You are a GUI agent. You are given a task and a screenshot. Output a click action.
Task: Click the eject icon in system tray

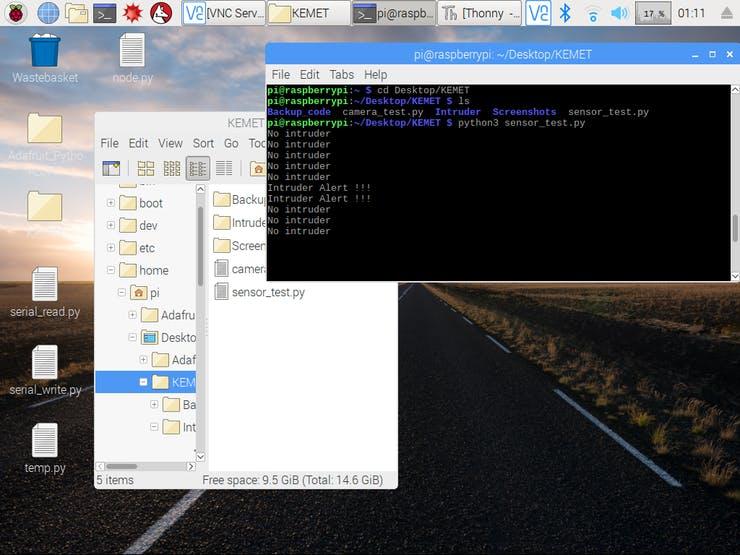pos(727,13)
